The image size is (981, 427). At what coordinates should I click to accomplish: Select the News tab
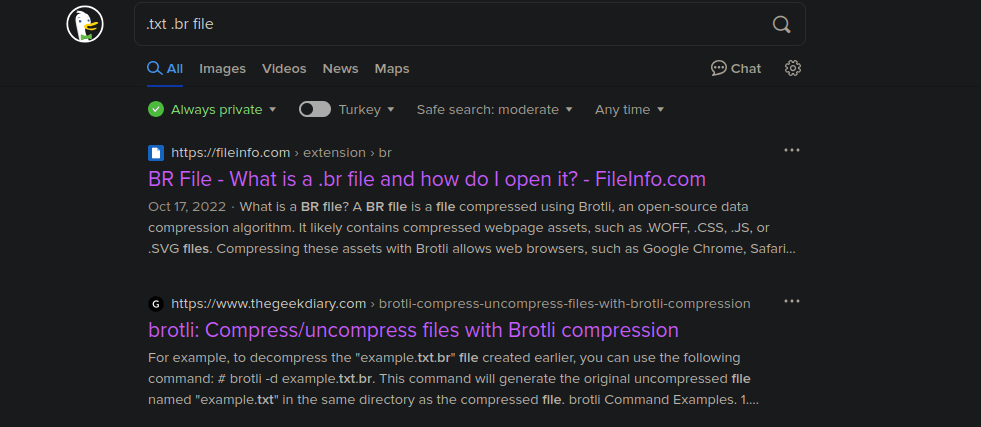tap(340, 69)
